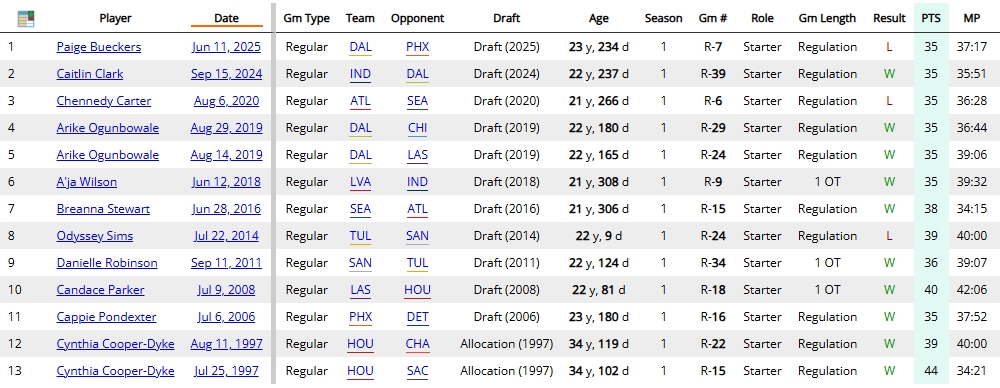The height and width of the screenshot is (388, 1000).
Task: Open Paige Bueckers player page
Action: (x=99, y=47)
